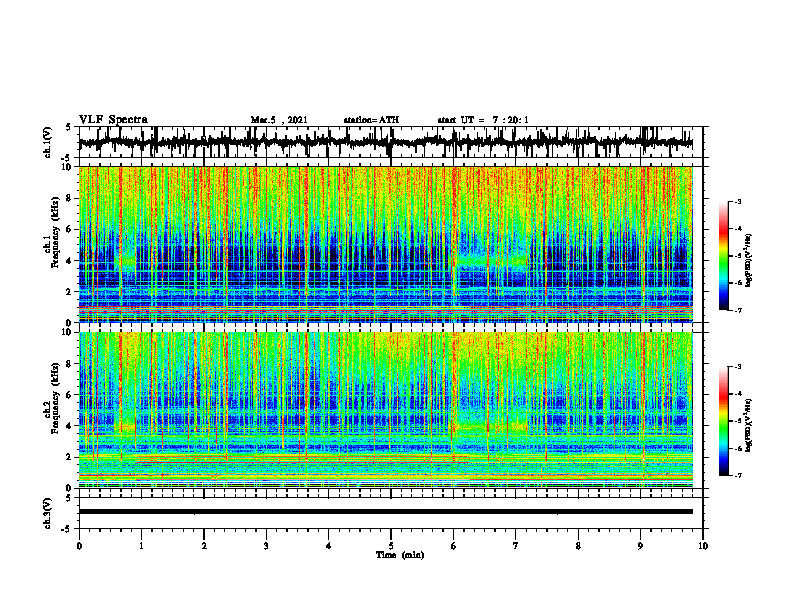
Task: Click the "5" volt tick on ch.1(V) axis
Action: click(68, 128)
